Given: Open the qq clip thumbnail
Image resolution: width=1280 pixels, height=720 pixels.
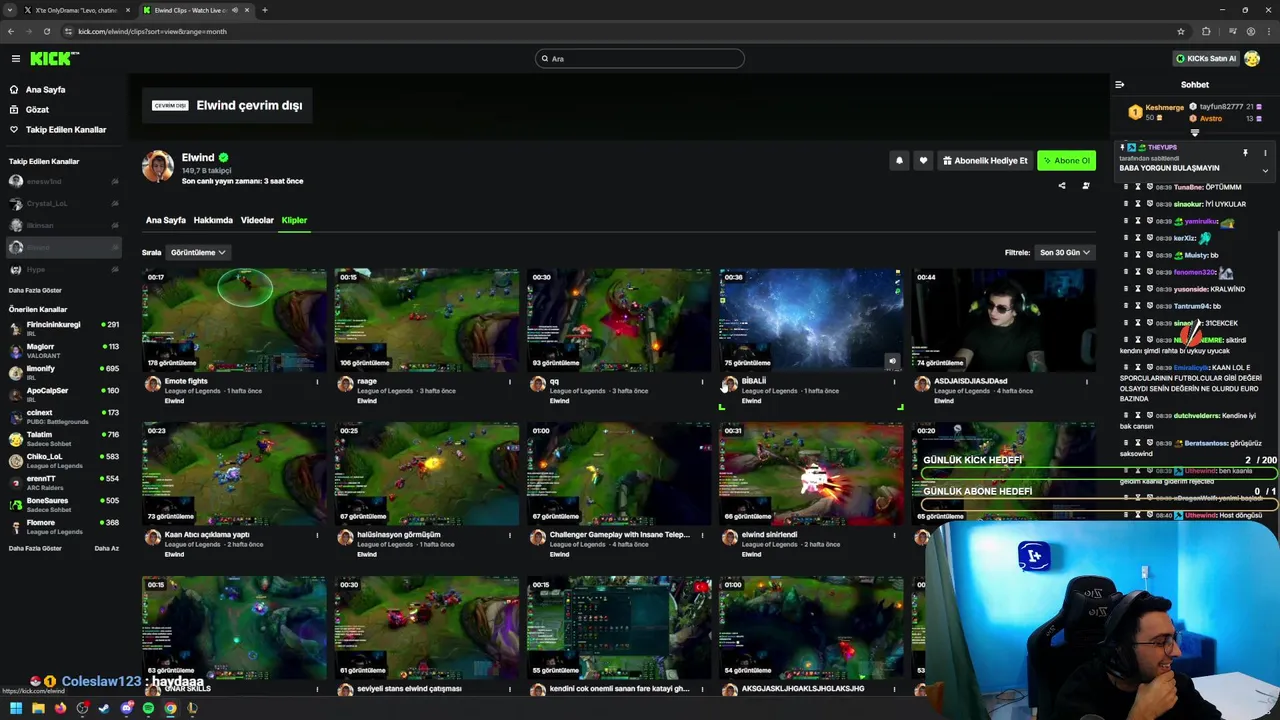Looking at the screenshot, I should [619, 320].
